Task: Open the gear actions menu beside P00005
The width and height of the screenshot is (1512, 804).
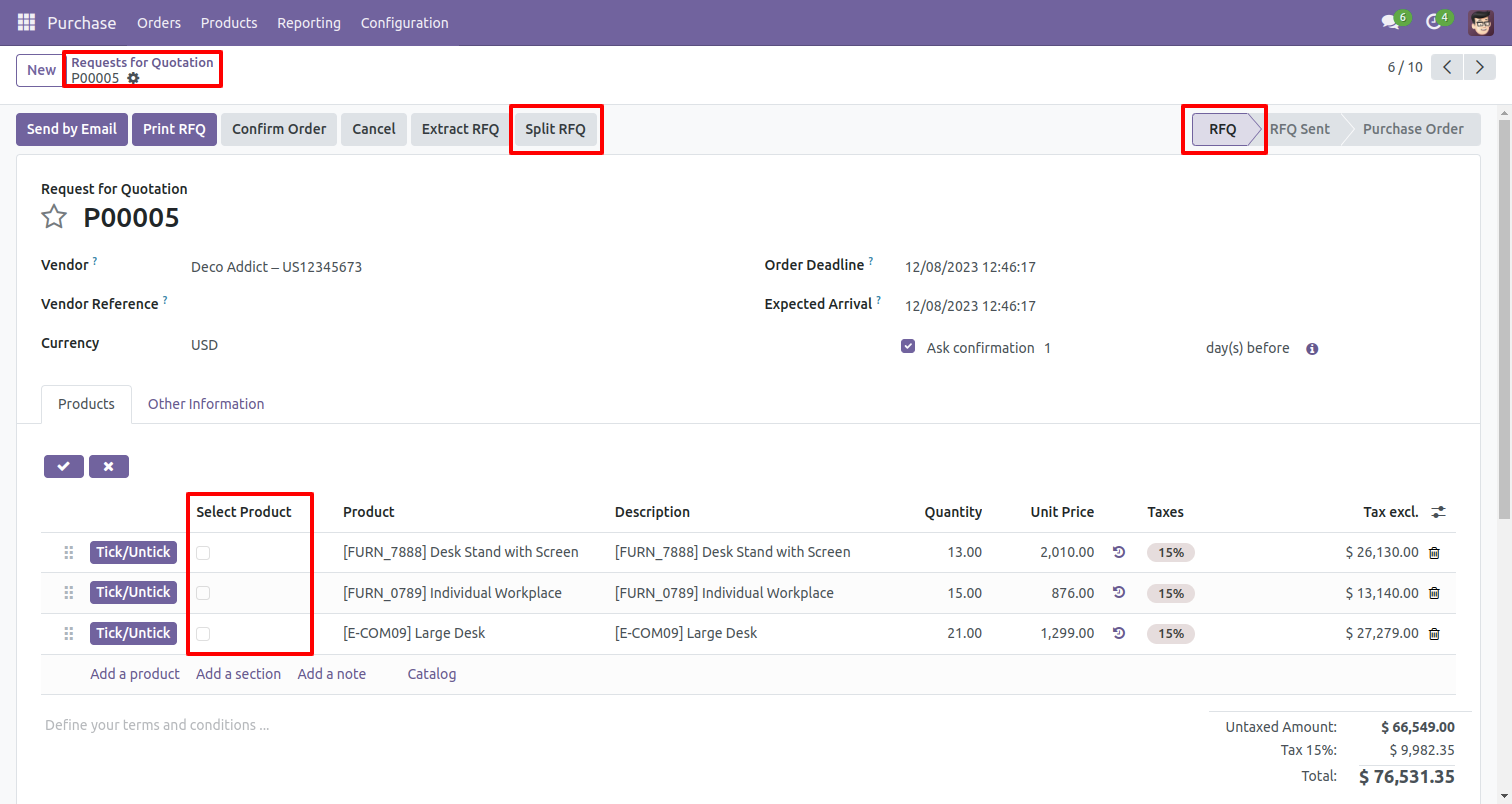Action: click(x=133, y=78)
